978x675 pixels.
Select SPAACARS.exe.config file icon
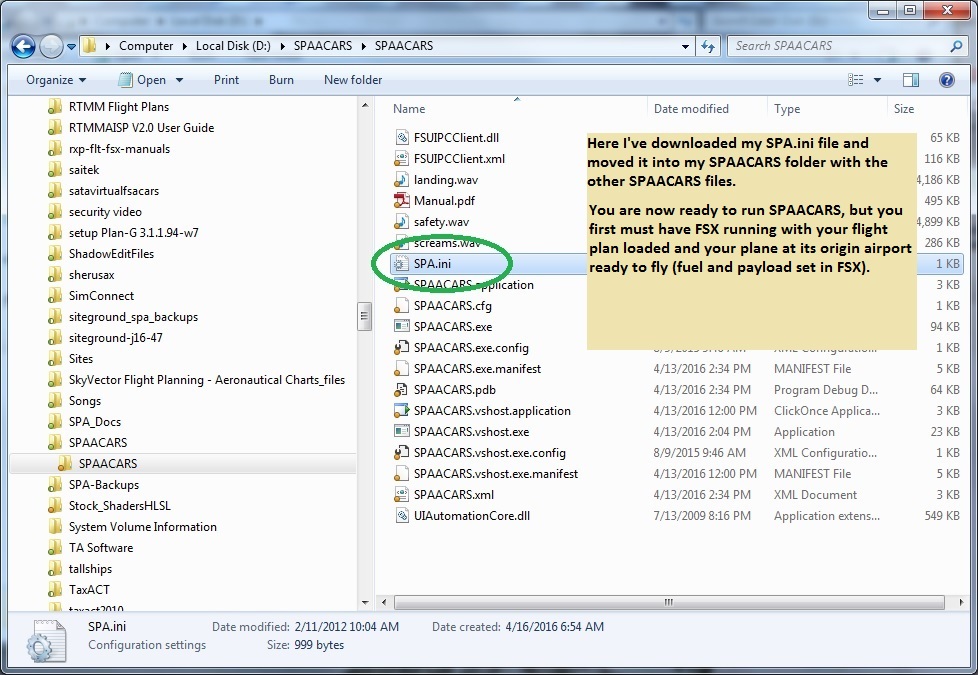pos(402,348)
